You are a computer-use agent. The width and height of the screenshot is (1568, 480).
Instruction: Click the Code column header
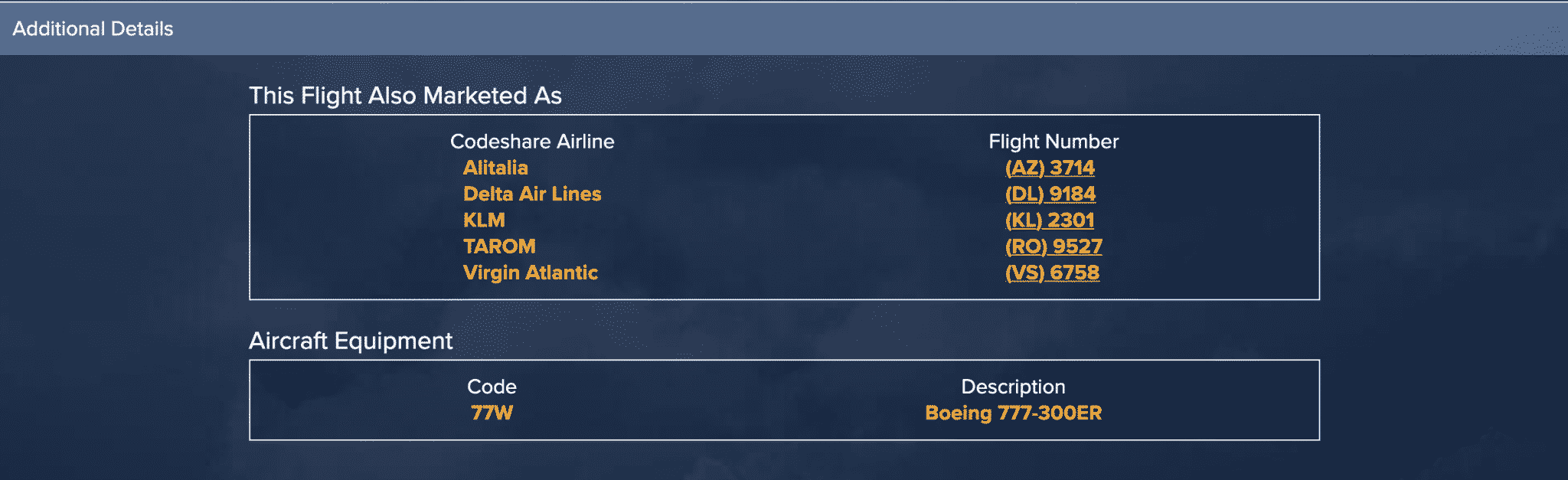492,387
